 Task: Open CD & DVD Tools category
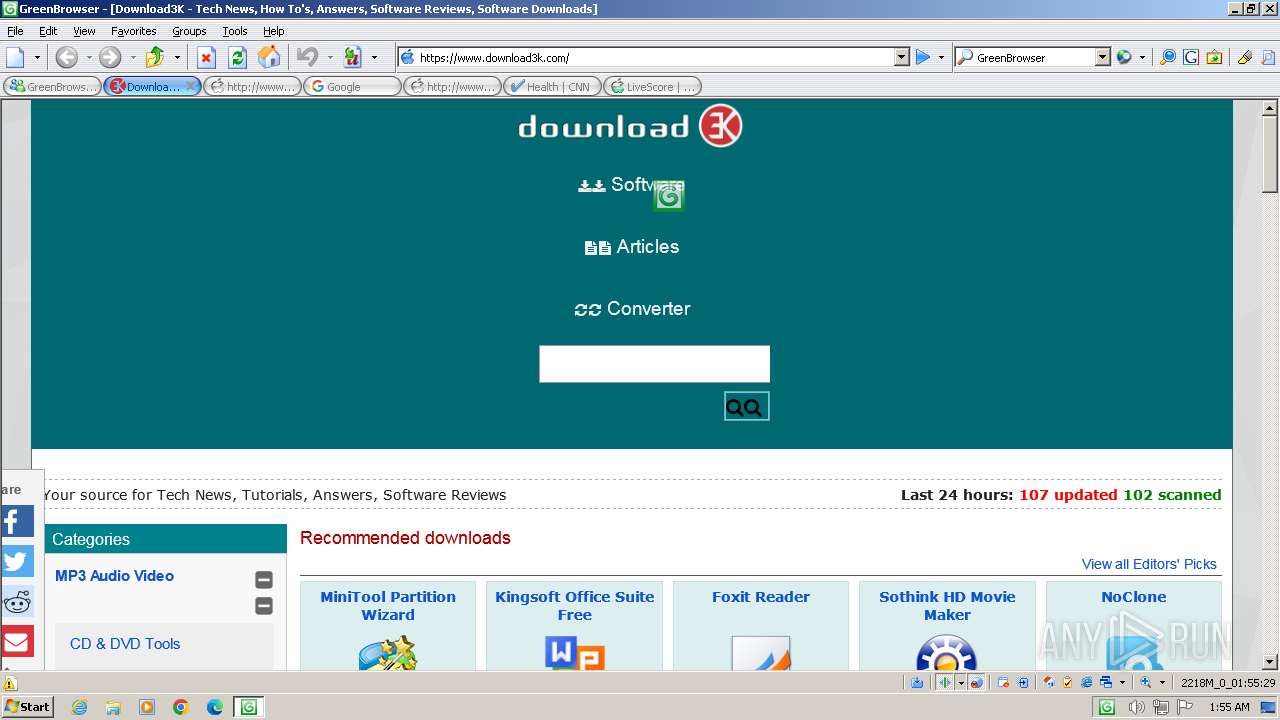pos(125,644)
